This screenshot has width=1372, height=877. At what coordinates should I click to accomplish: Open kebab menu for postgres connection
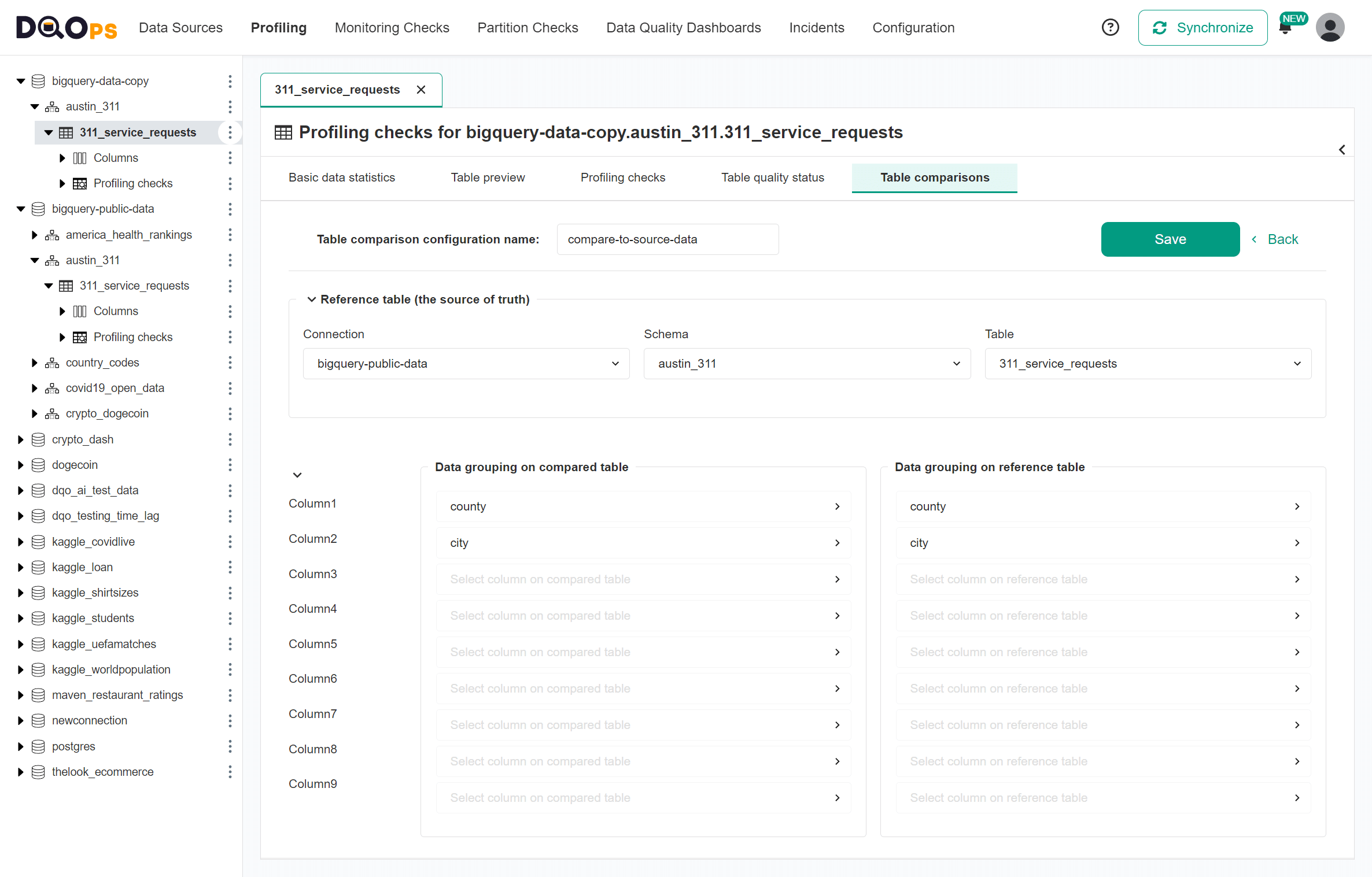[x=230, y=746]
